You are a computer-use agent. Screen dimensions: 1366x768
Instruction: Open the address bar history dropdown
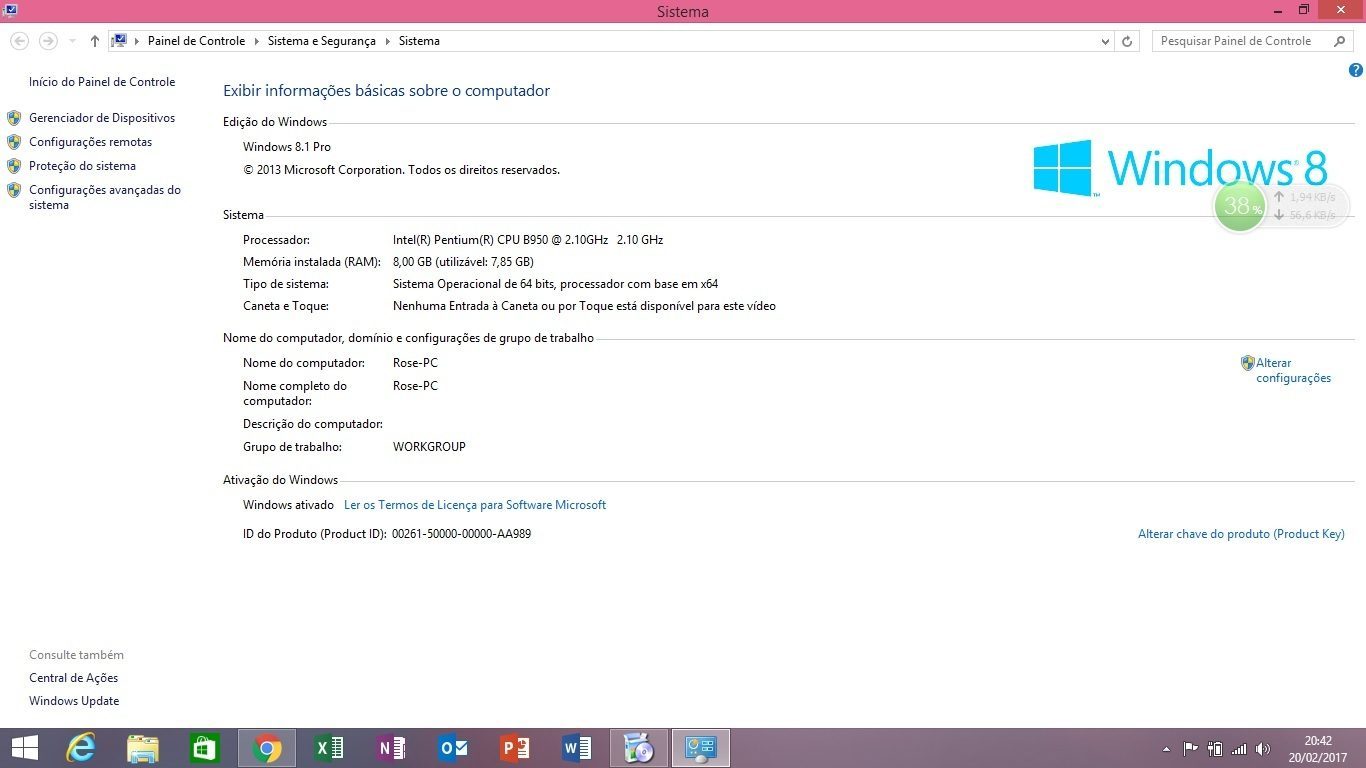point(1105,41)
